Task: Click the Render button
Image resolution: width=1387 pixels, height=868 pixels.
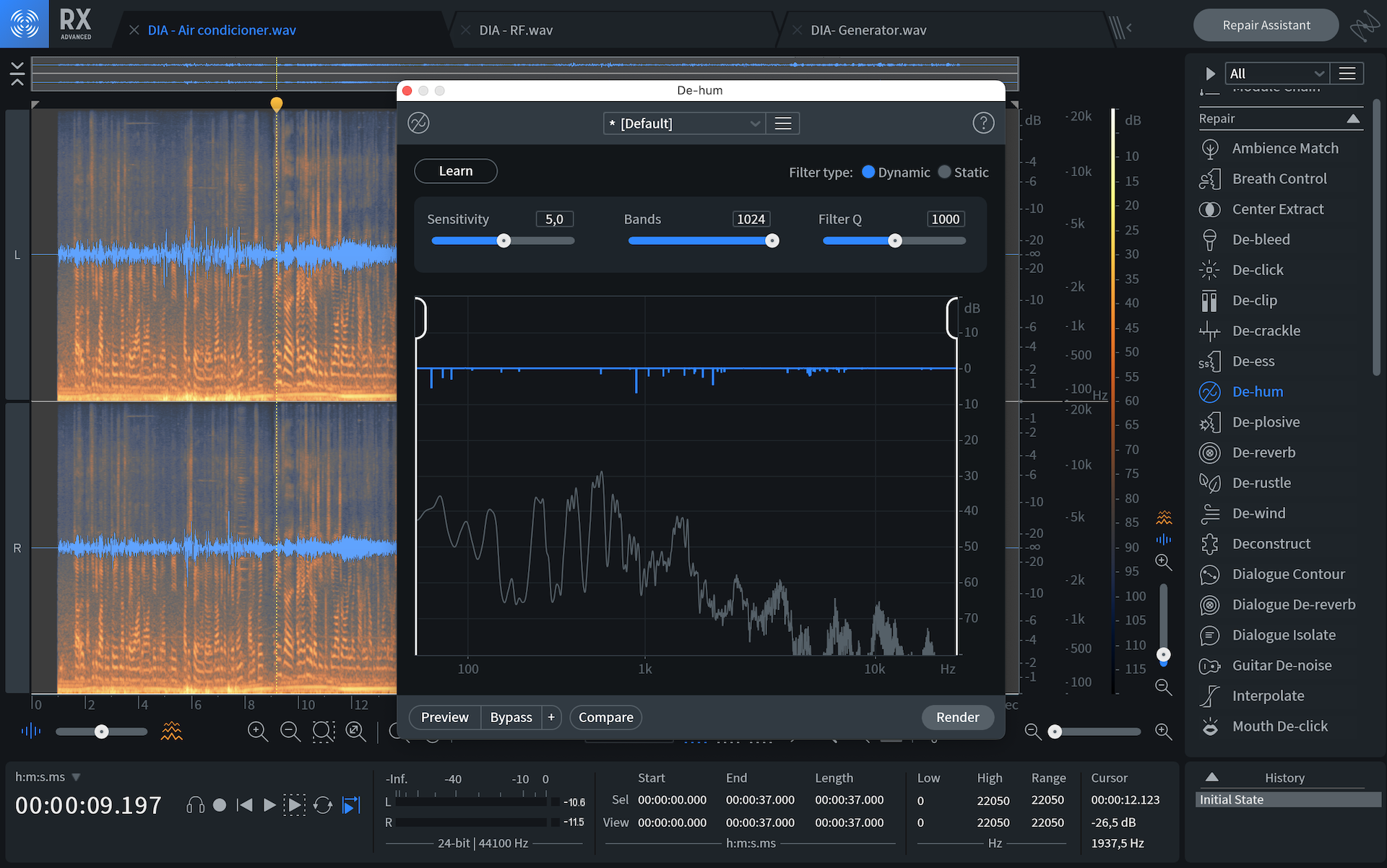Action: [x=957, y=717]
